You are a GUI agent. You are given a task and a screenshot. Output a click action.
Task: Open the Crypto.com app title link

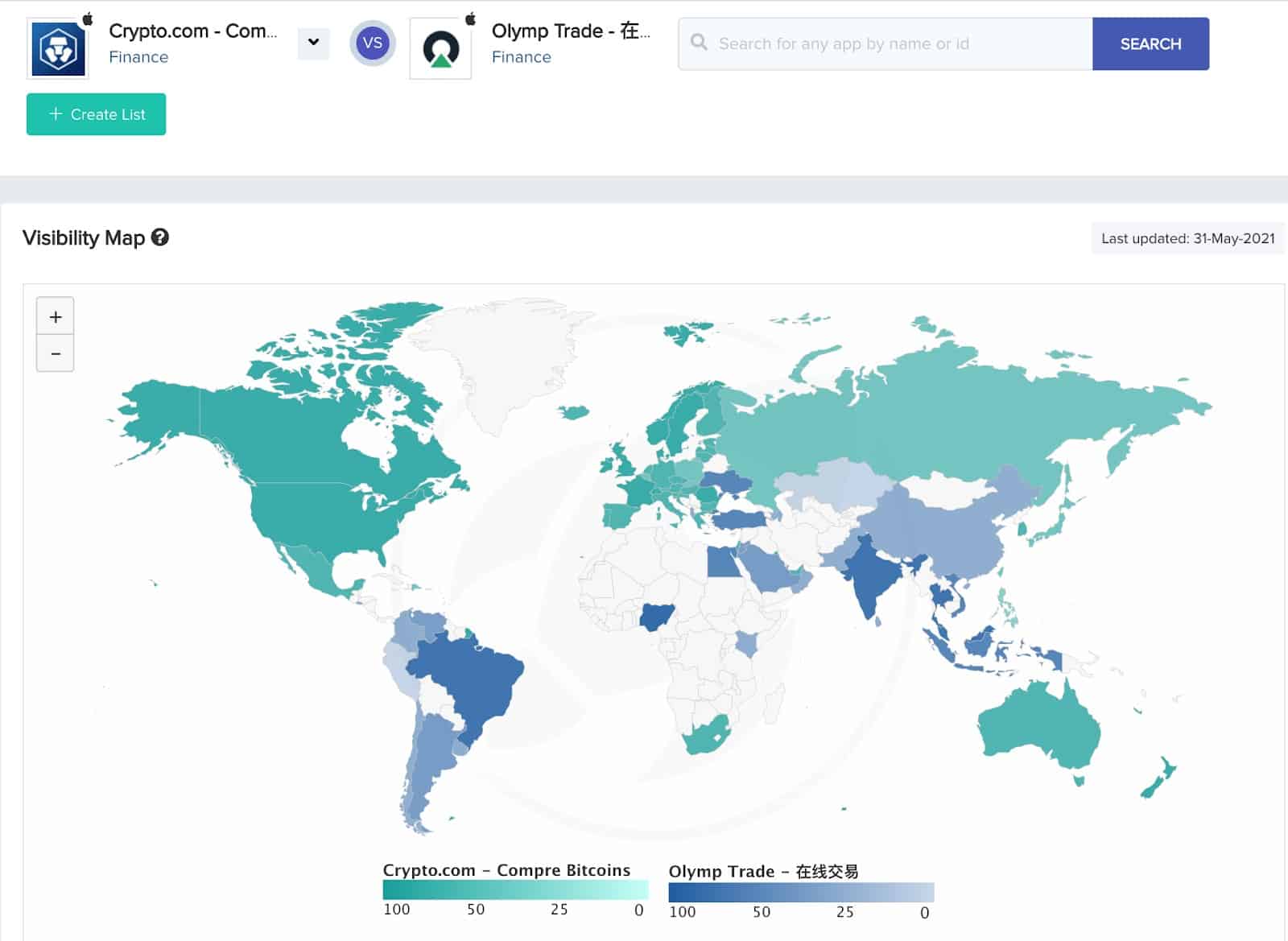[192, 31]
